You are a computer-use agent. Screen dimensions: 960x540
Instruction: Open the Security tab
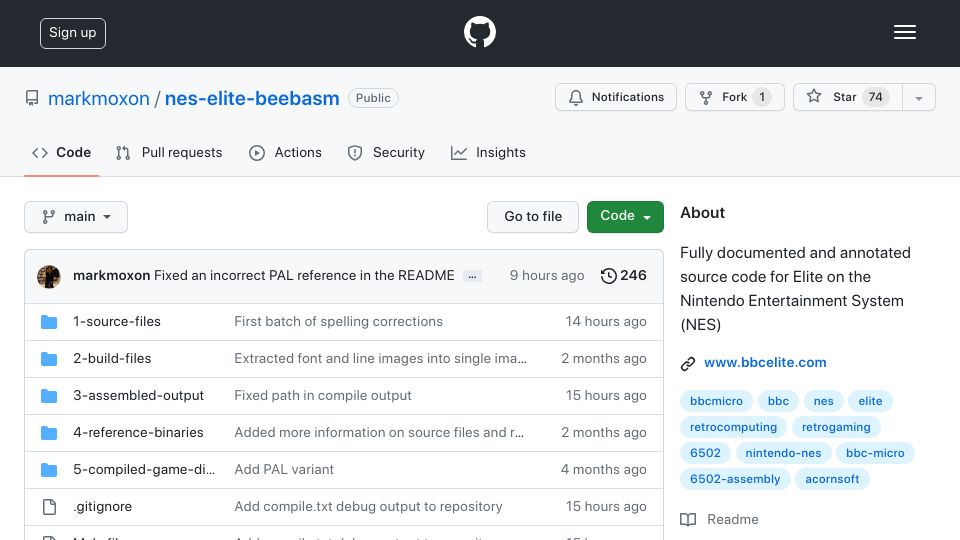(x=386, y=152)
